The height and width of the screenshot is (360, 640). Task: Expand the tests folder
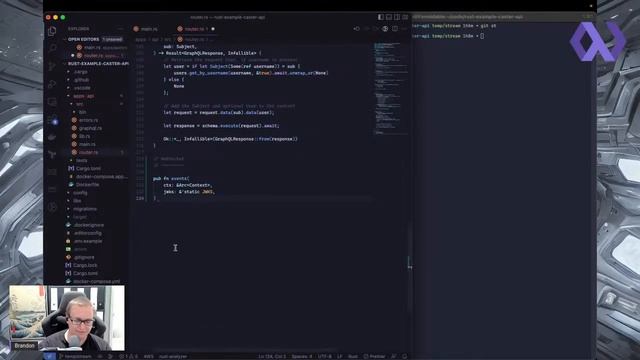82,160
